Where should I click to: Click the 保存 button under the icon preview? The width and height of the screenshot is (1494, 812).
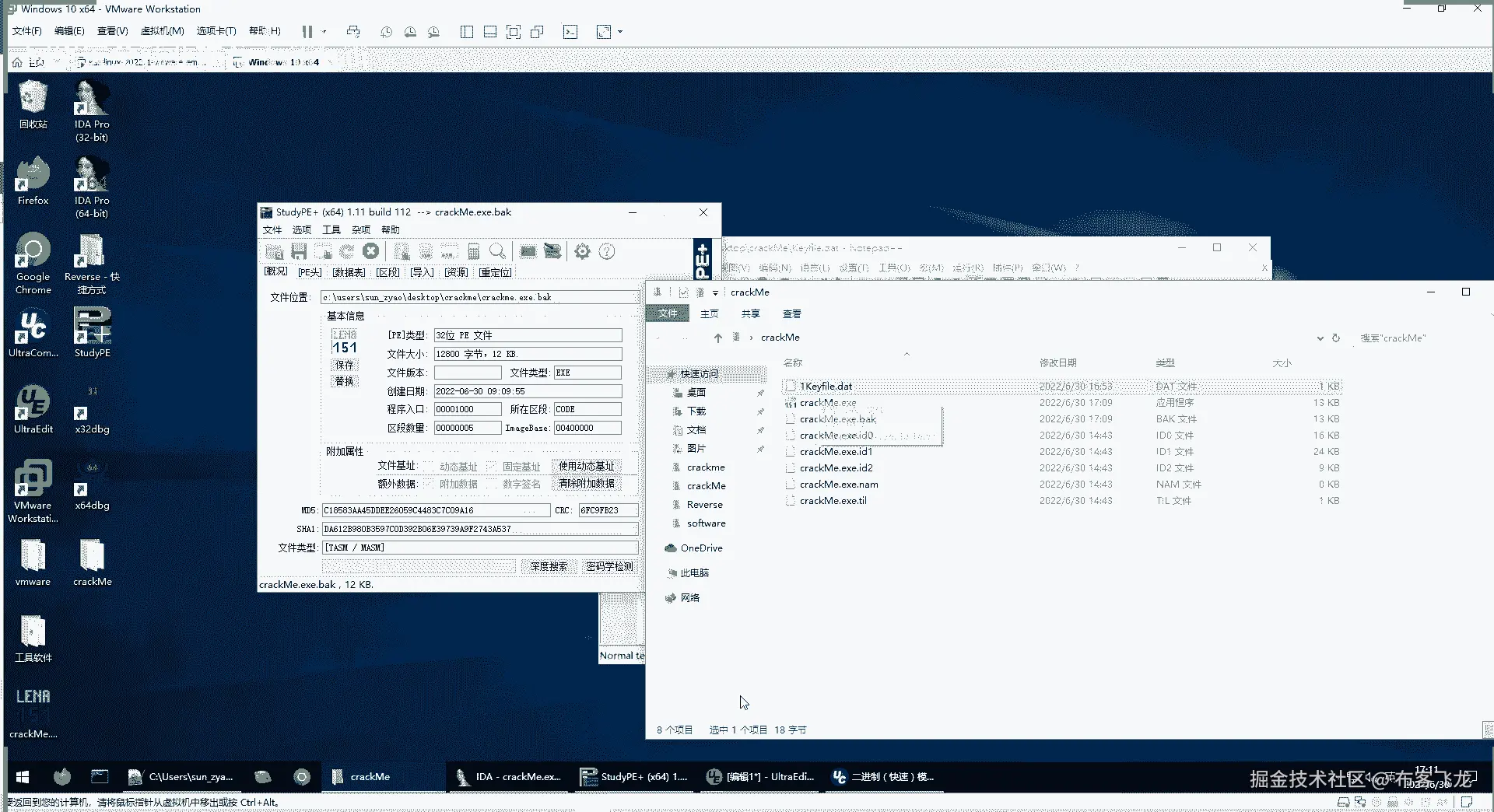click(x=345, y=366)
